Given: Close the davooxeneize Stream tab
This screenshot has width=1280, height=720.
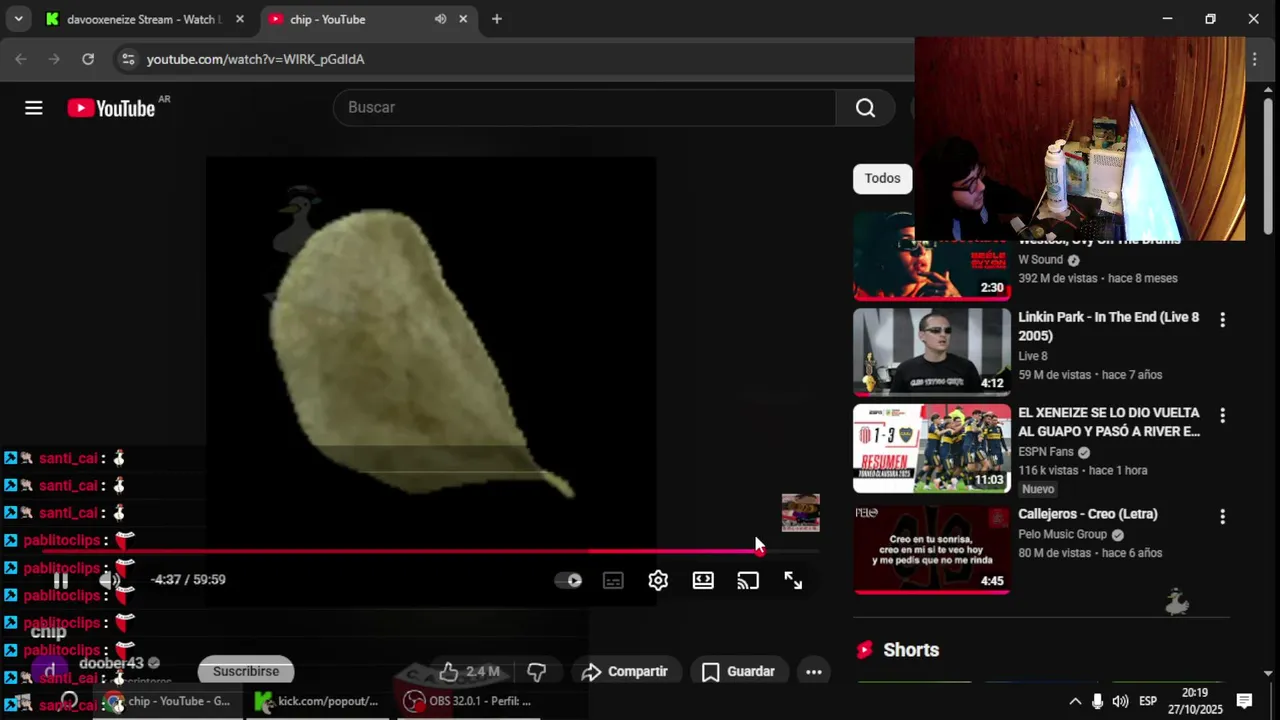Looking at the screenshot, I should [240, 19].
